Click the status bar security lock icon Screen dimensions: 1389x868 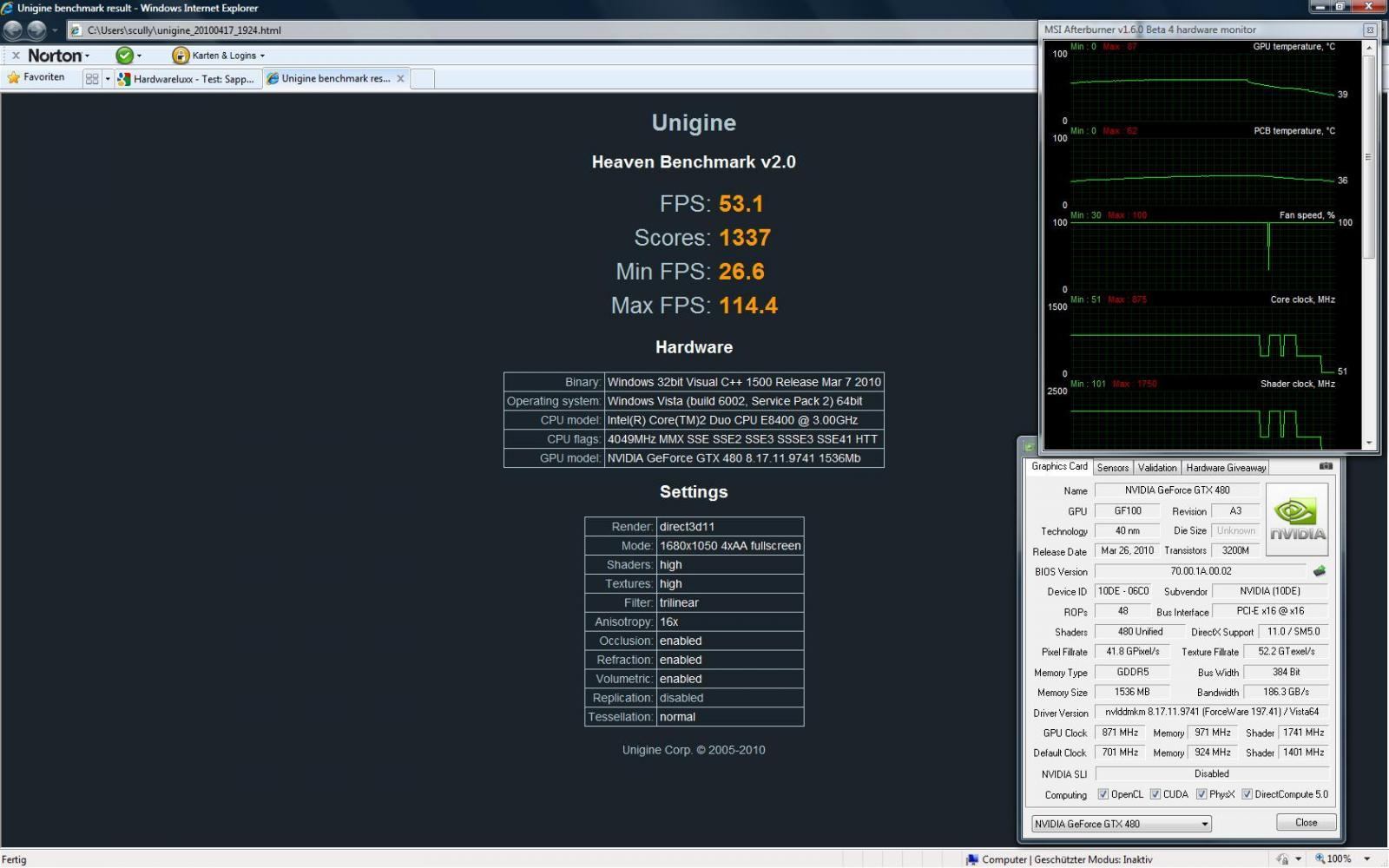(x=1282, y=859)
